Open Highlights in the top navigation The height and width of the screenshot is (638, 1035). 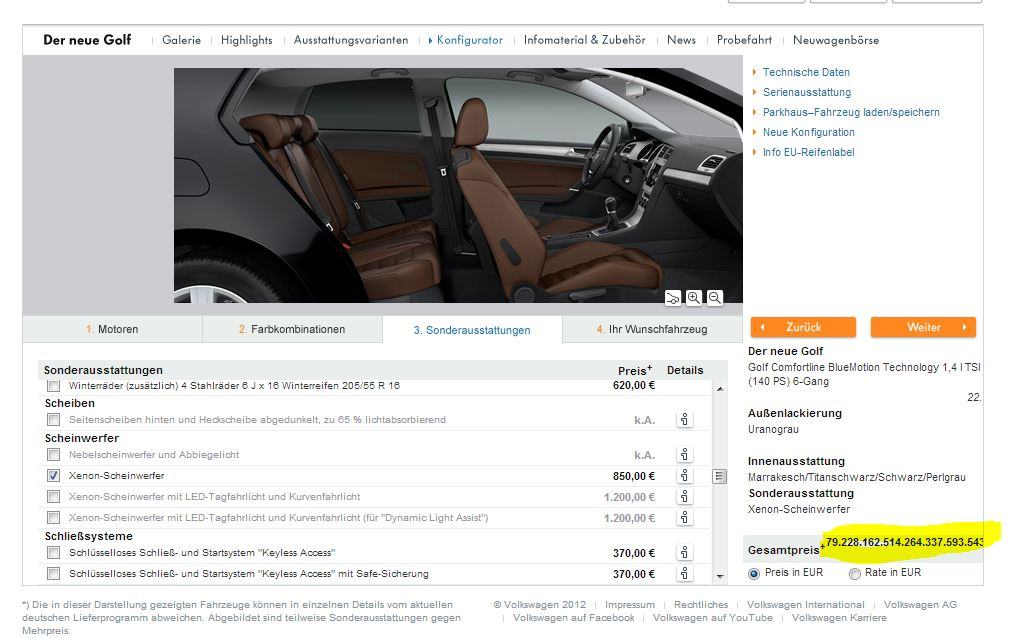tap(246, 40)
